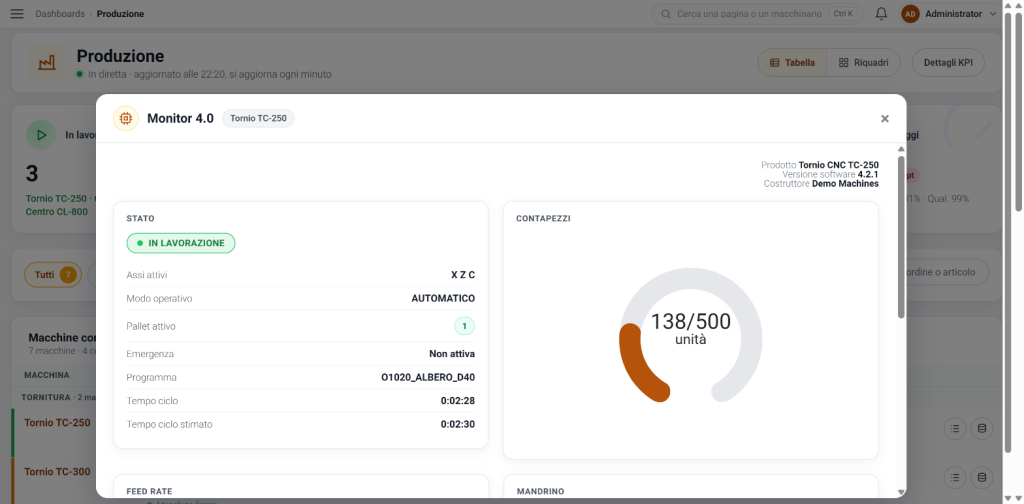Select the program name O1020_ALBERO_D40
The height and width of the screenshot is (504, 1024).
(x=428, y=377)
